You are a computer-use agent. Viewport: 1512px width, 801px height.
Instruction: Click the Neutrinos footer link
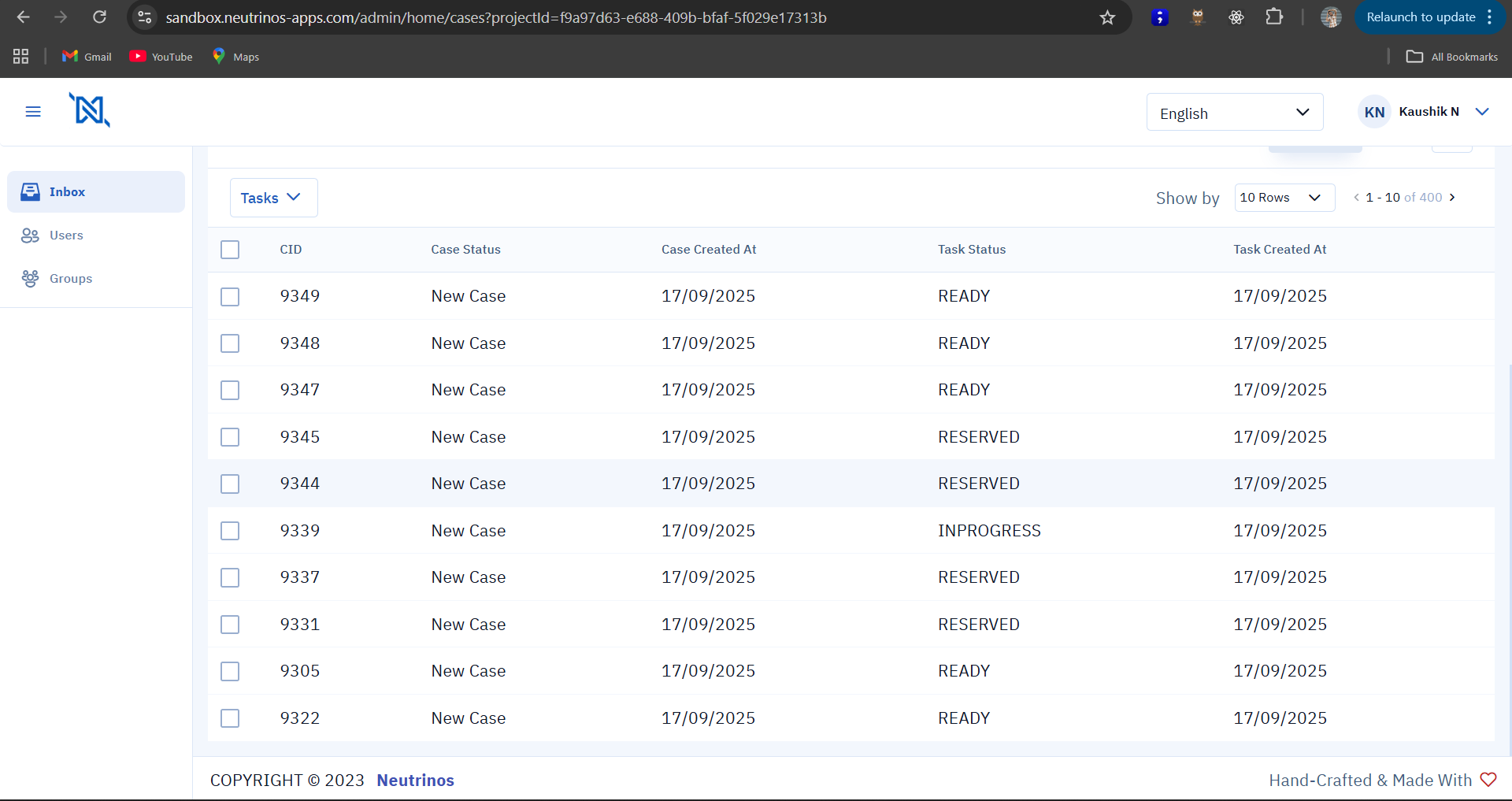coord(415,781)
